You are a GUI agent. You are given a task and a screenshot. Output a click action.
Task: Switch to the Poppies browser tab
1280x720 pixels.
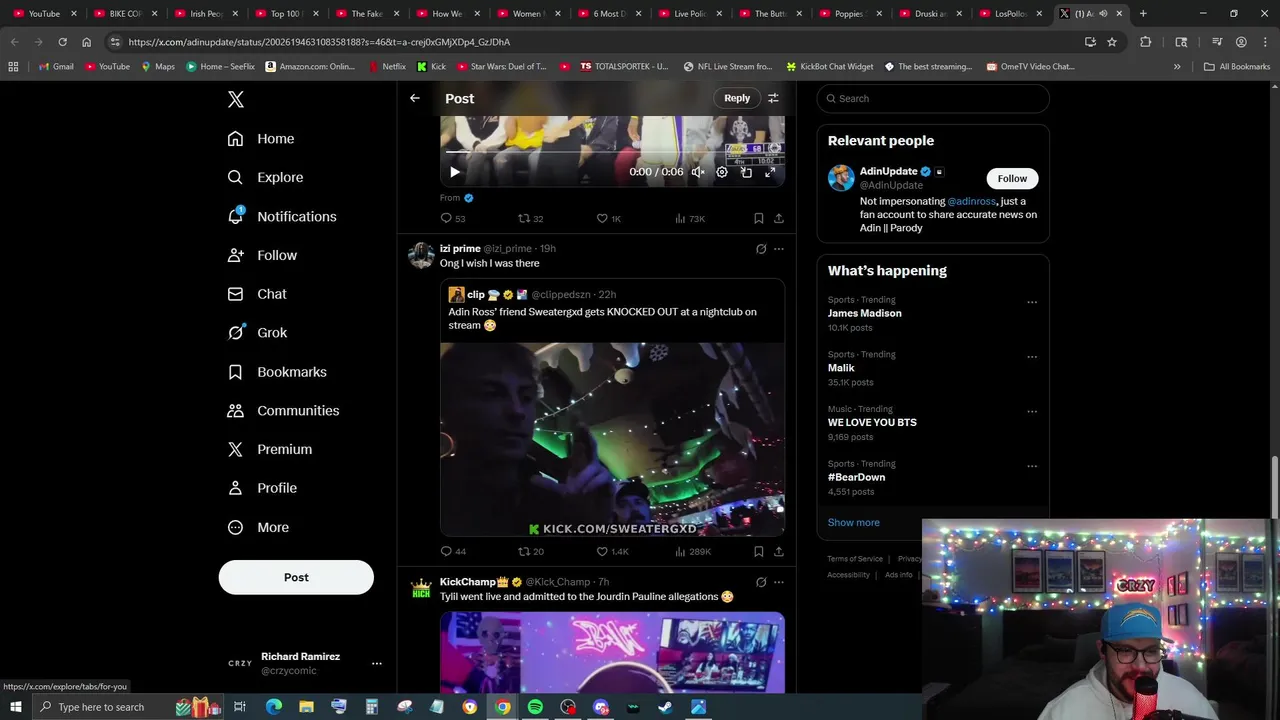pos(850,13)
